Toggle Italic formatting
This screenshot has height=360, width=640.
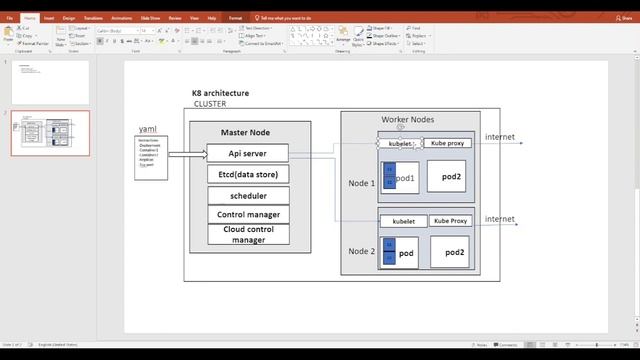pos(107,41)
